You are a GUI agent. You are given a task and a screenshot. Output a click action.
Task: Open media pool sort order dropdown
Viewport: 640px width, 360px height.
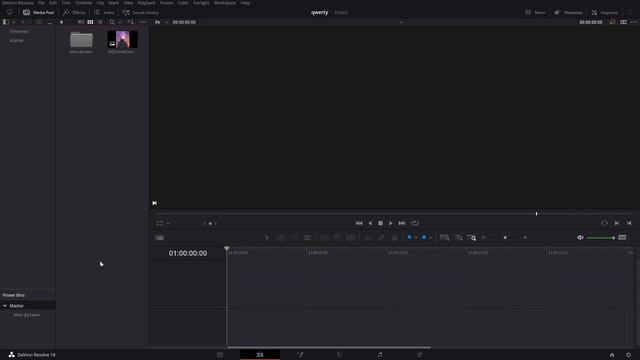pyautogui.click(x=130, y=22)
